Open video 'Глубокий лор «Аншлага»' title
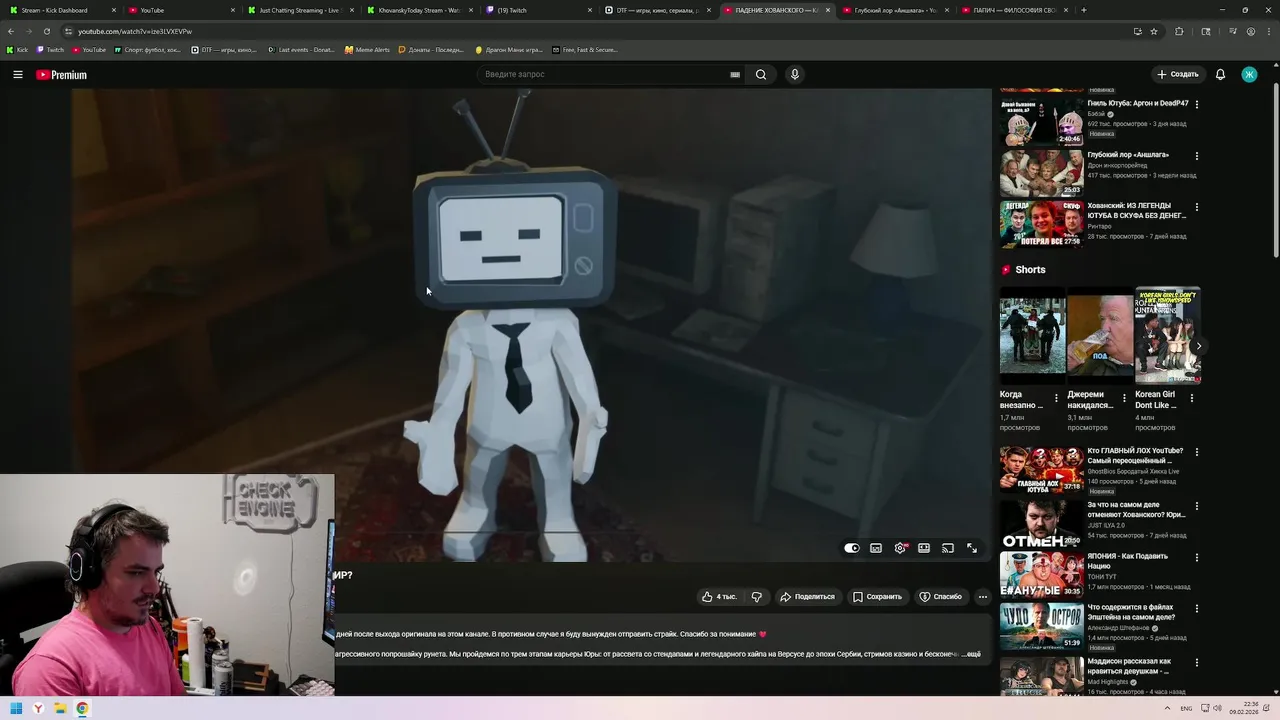The height and width of the screenshot is (720, 1280). (1128, 155)
